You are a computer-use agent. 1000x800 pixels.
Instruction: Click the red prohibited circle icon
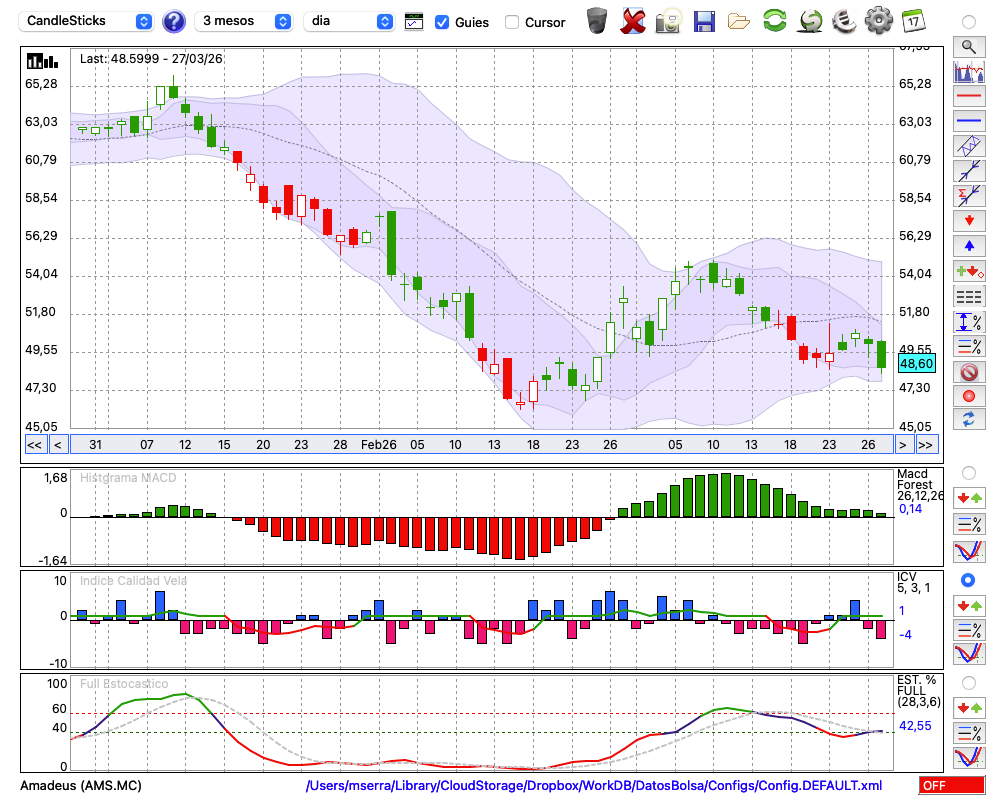969,371
